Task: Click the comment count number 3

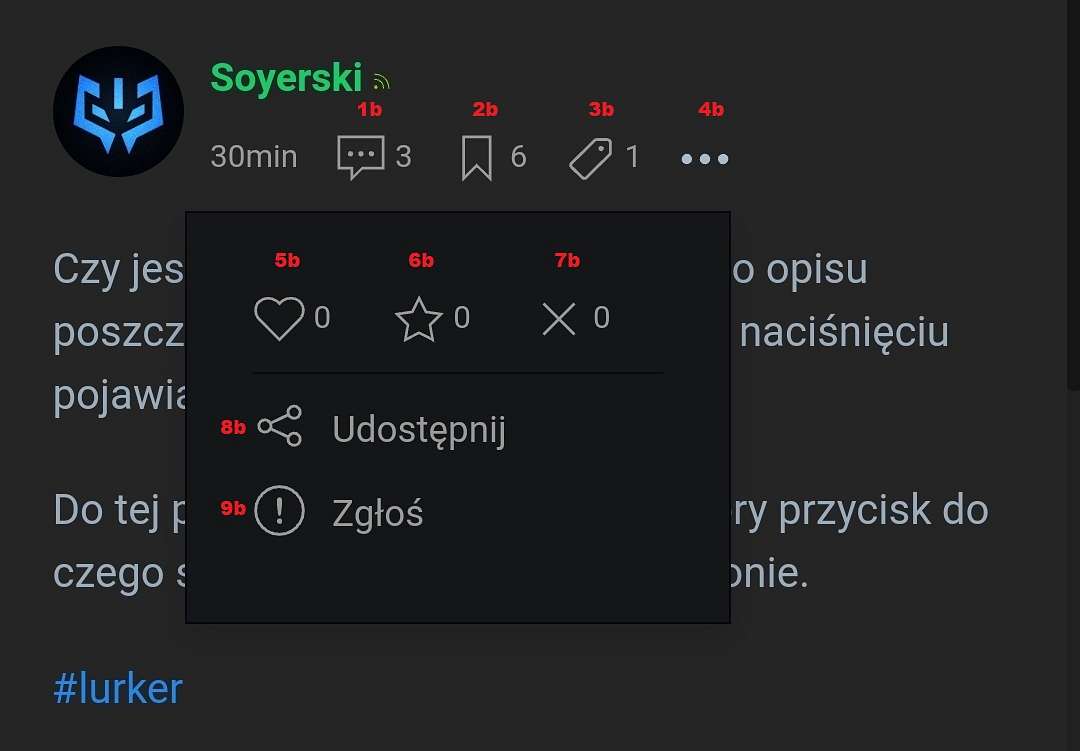Action: [404, 157]
